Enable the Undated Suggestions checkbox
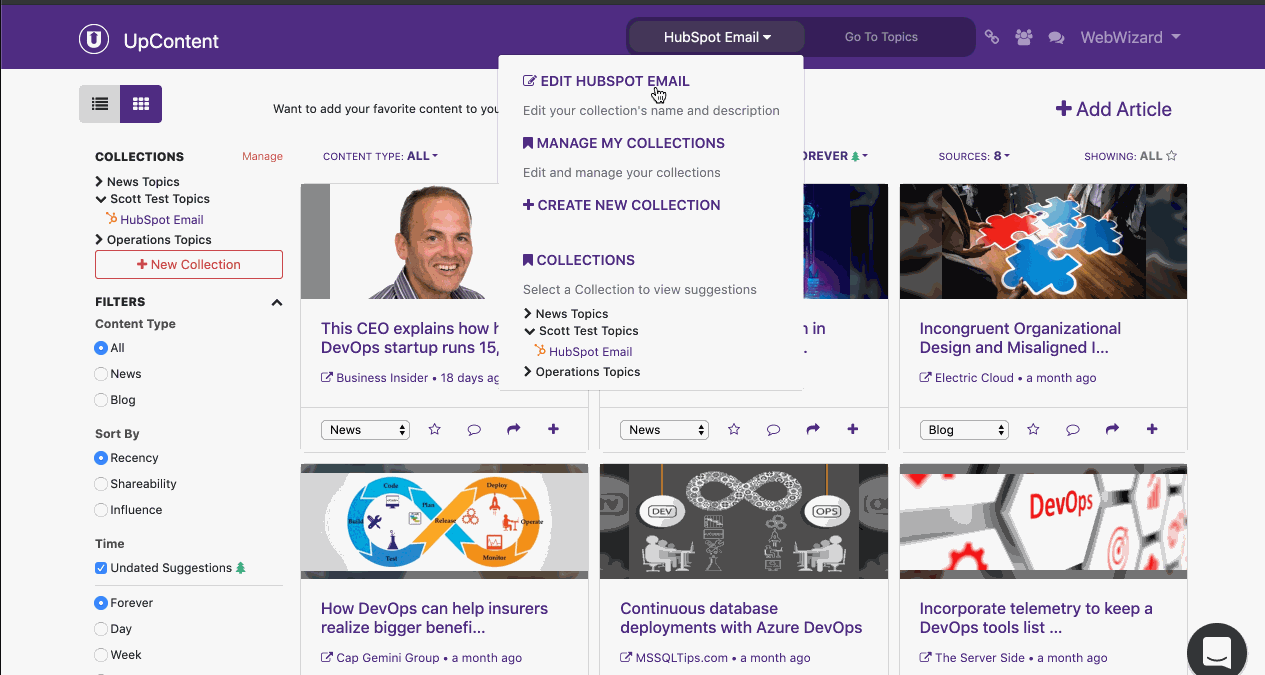This screenshot has width=1265, height=675. 100,567
